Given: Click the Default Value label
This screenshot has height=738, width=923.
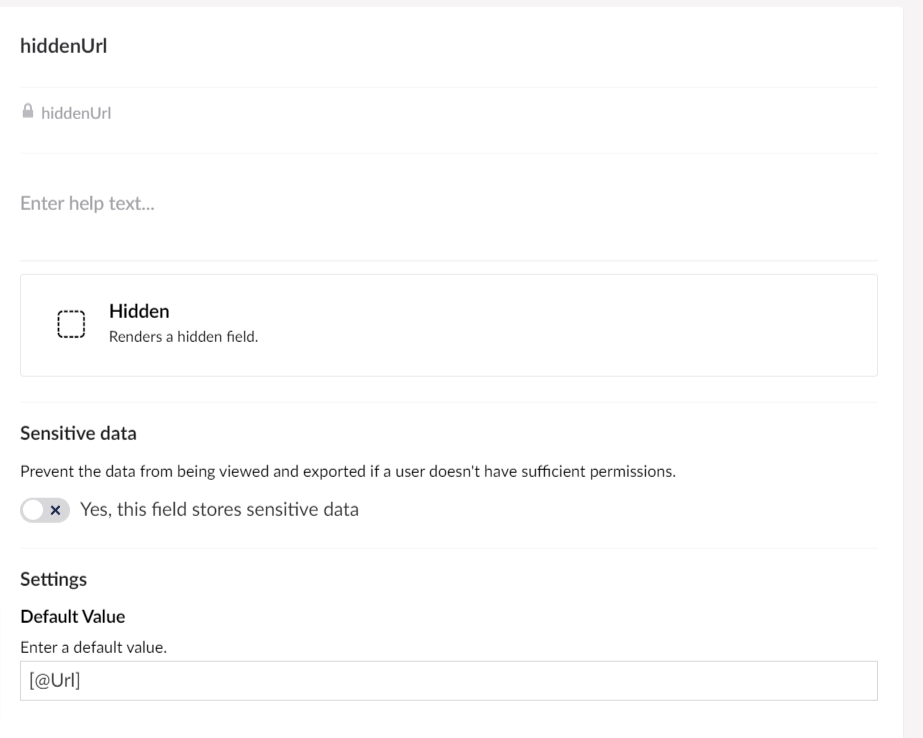Looking at the screenshot, I should click(73, 616).
